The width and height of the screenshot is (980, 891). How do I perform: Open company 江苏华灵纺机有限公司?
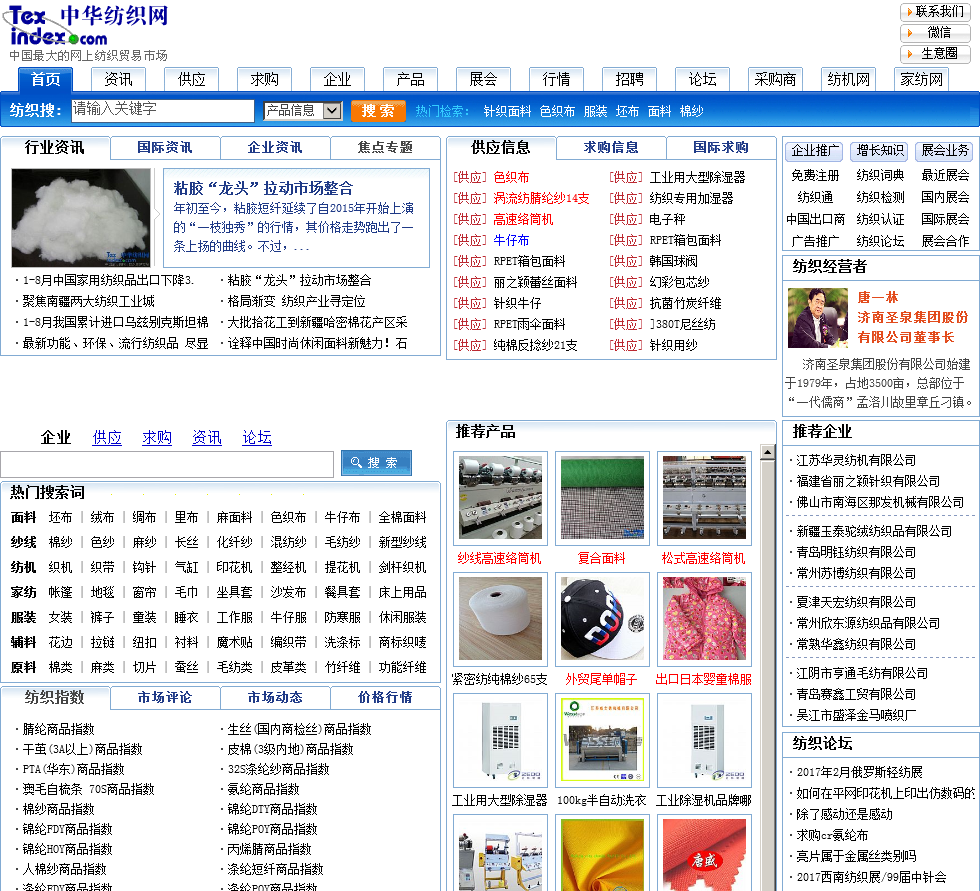pos(856,460)
